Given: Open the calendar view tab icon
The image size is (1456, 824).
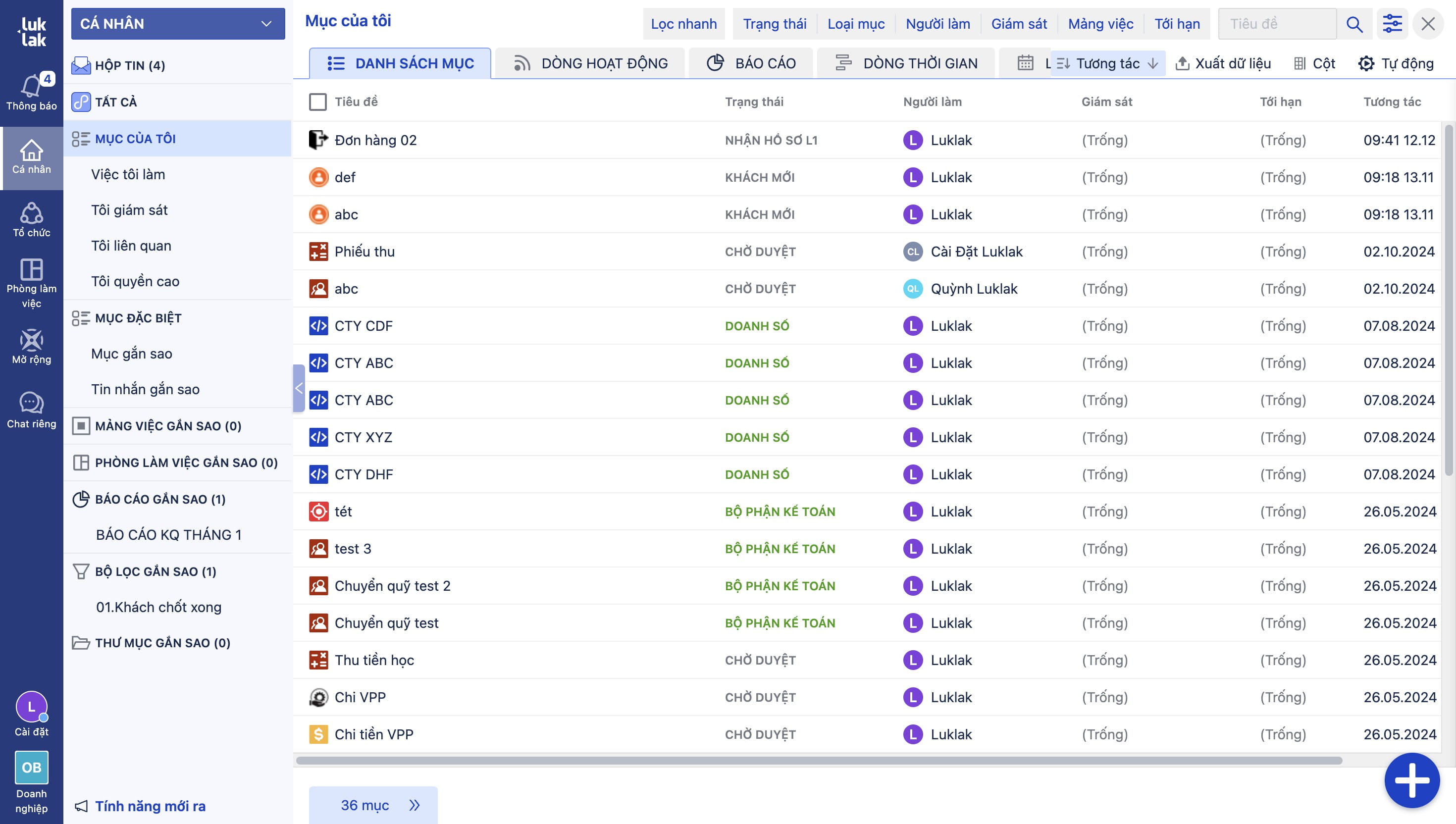Looking at the screenshot, I should click(1025, 63).
